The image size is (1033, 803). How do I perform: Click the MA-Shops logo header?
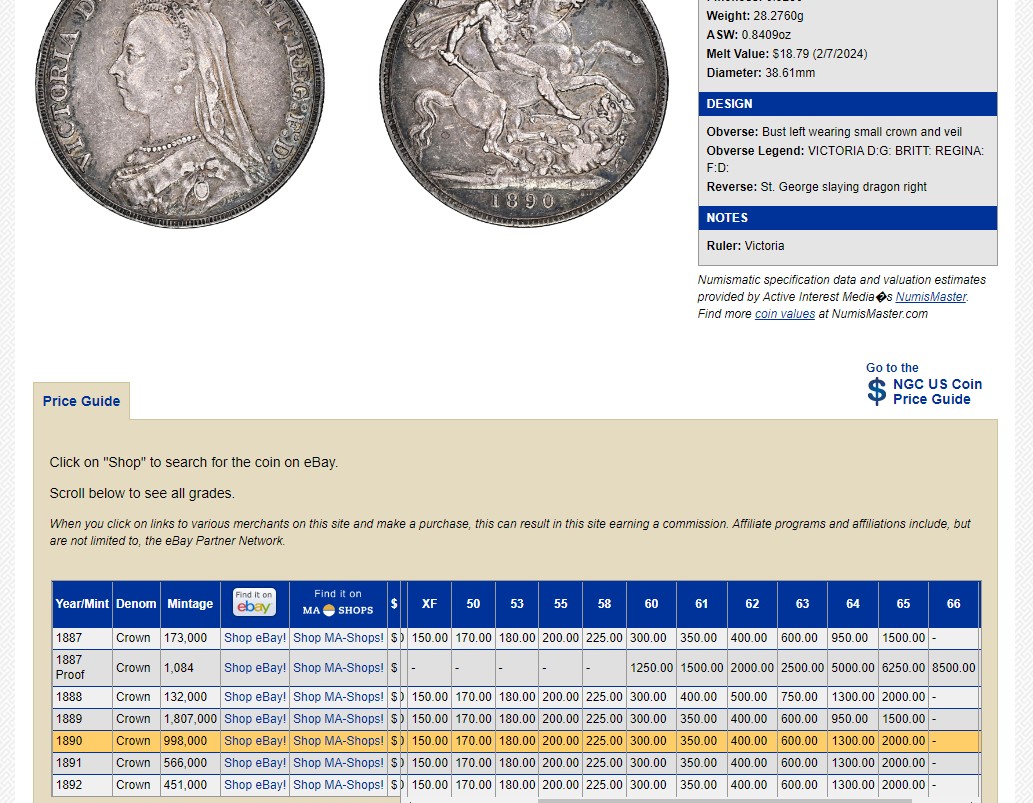[338, 603]
